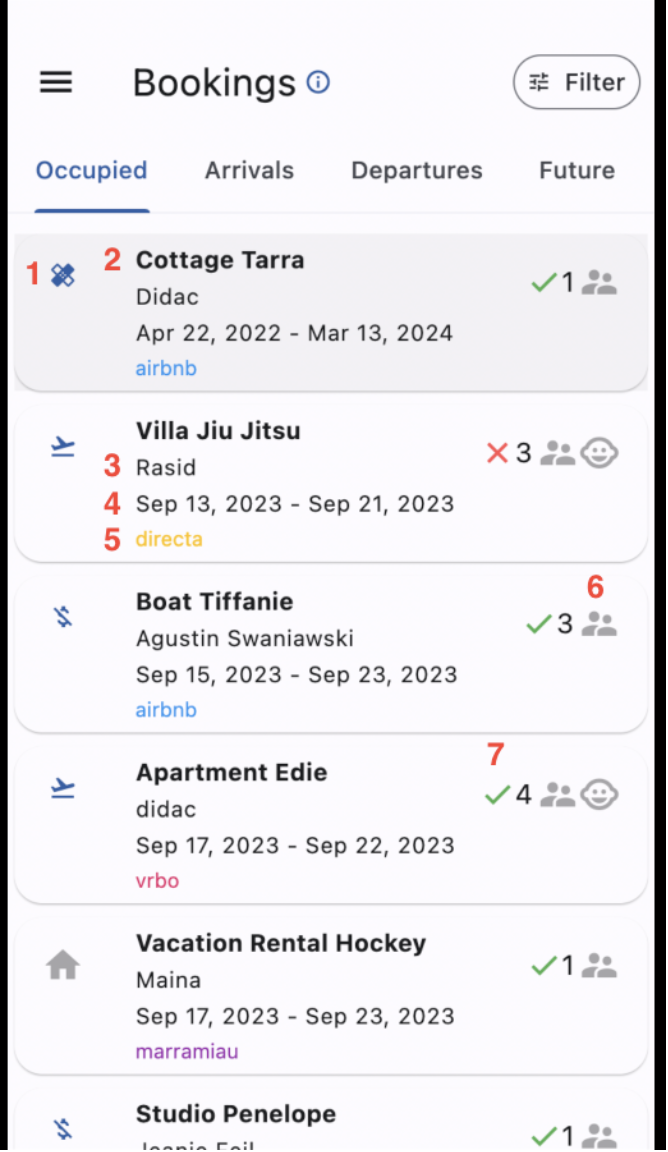Toggle the green checkmark on Cottage Tarra
The width and height of the screenshot is (668, 1152).
pos(543,281)
